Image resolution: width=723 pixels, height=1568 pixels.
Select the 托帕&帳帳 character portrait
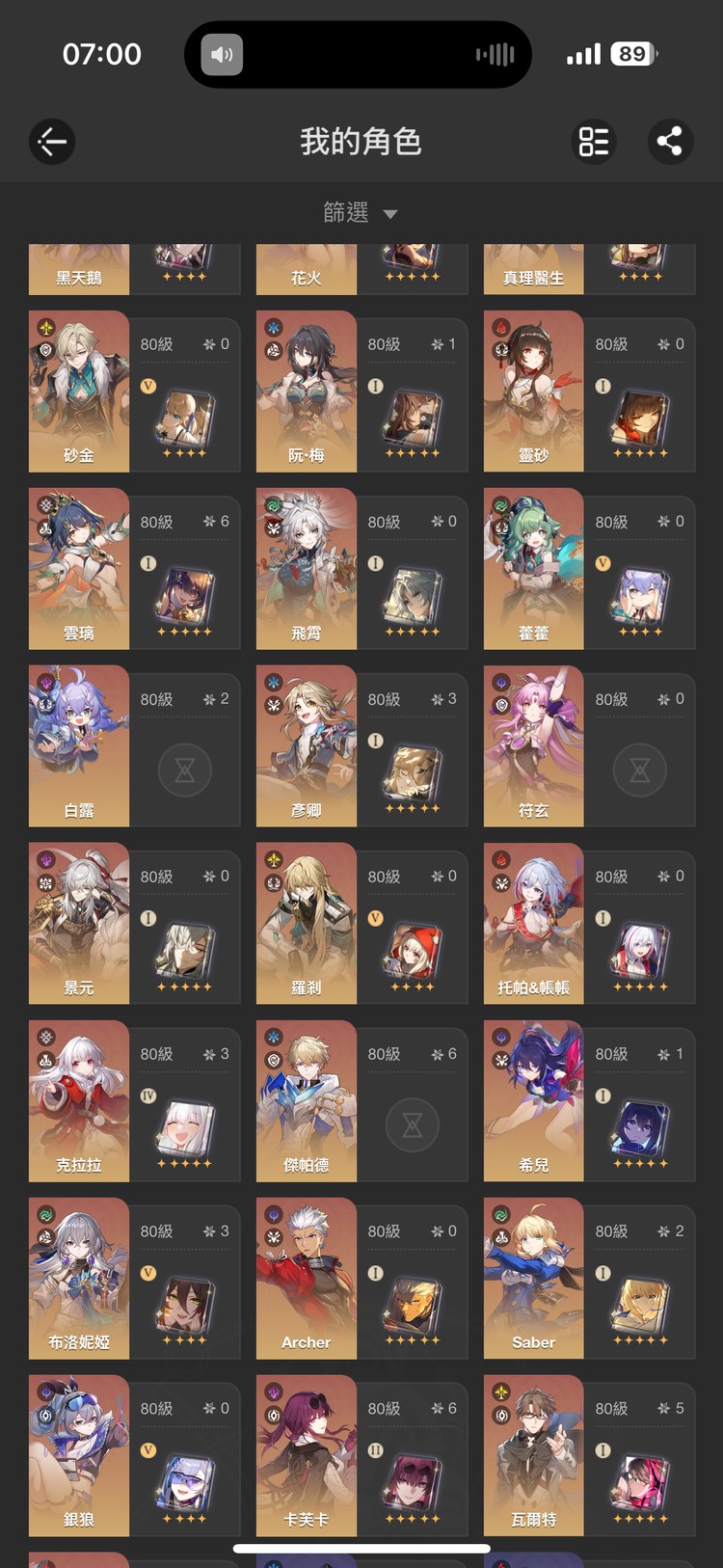point(533,924)
